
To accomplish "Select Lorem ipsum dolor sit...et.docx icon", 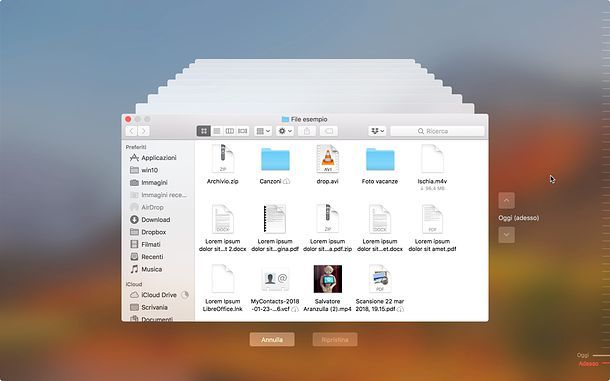I will 380,219.
